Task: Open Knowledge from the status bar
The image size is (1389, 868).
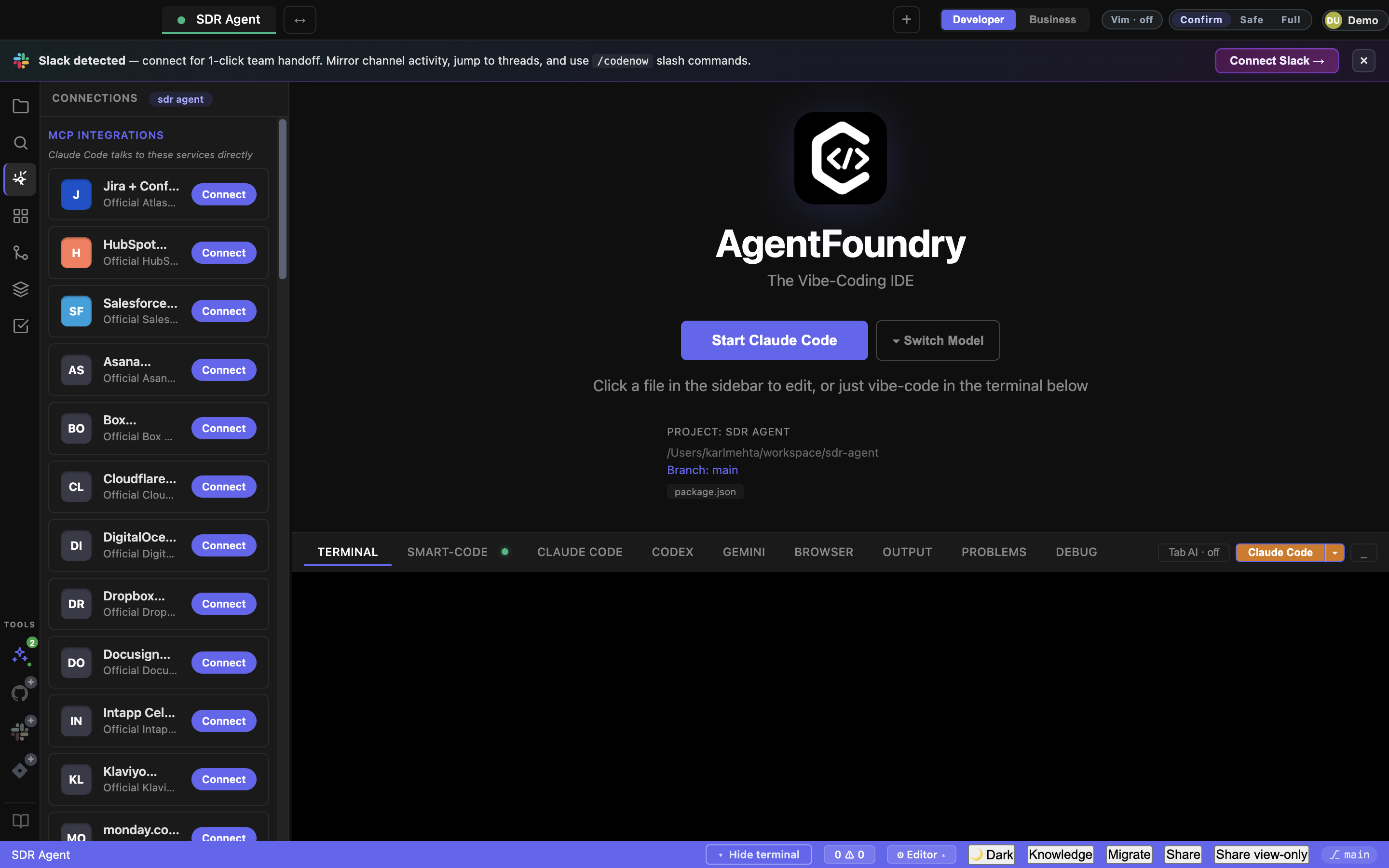Action: coord(1060,855)
